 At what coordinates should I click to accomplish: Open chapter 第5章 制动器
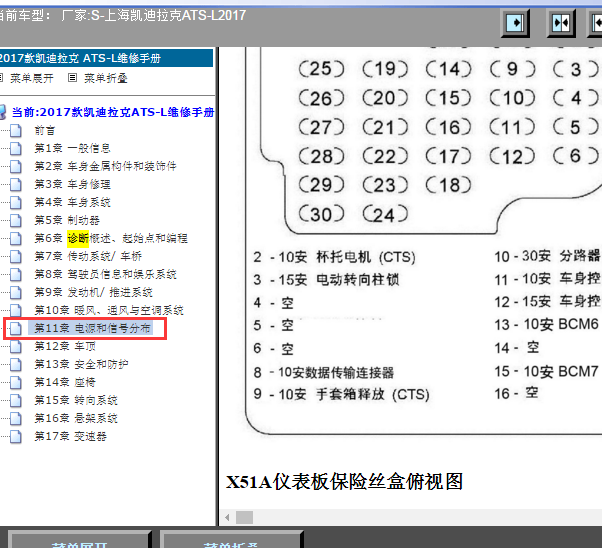[67, 220]
